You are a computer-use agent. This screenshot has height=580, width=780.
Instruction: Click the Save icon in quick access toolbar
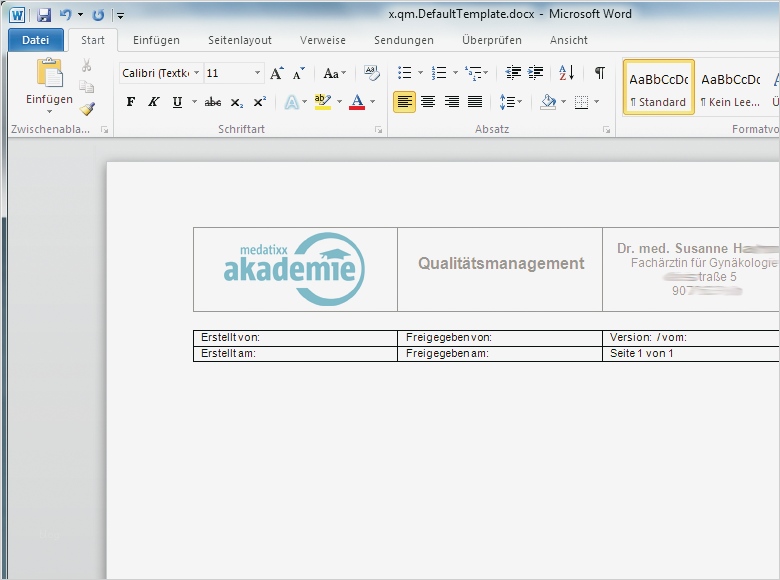(44, 15)
